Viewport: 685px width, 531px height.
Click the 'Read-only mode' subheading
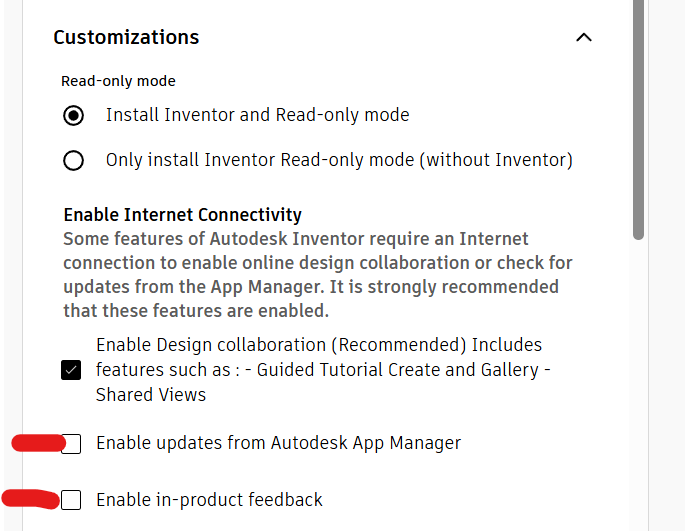click(x=118, y=81)
